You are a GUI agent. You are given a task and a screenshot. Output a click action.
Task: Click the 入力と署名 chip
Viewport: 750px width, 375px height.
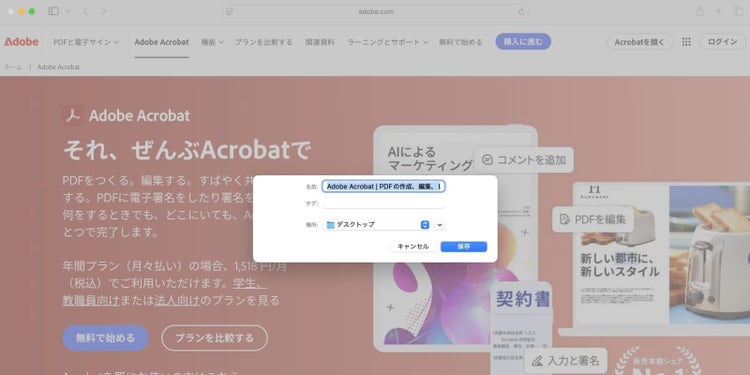point(565,360)
